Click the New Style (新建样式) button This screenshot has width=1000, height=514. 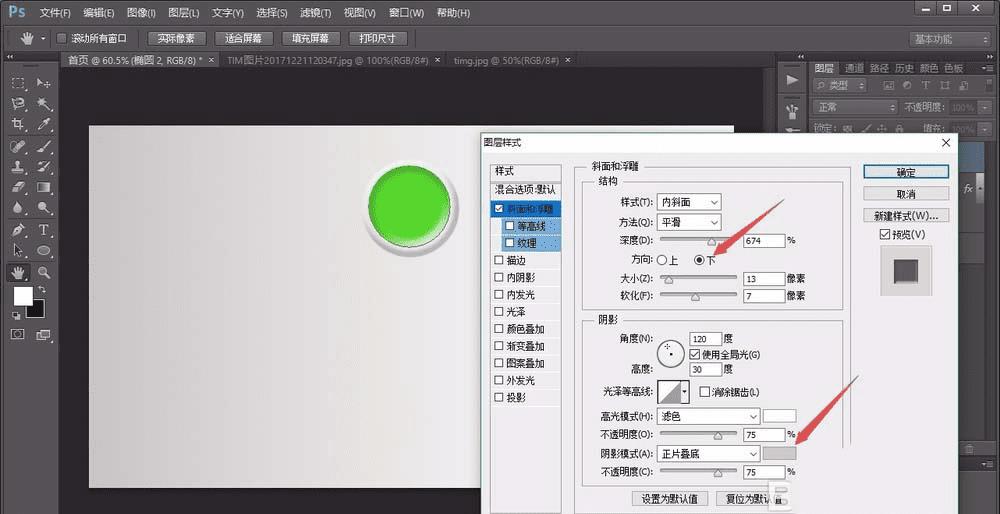[x=906, y=215]
